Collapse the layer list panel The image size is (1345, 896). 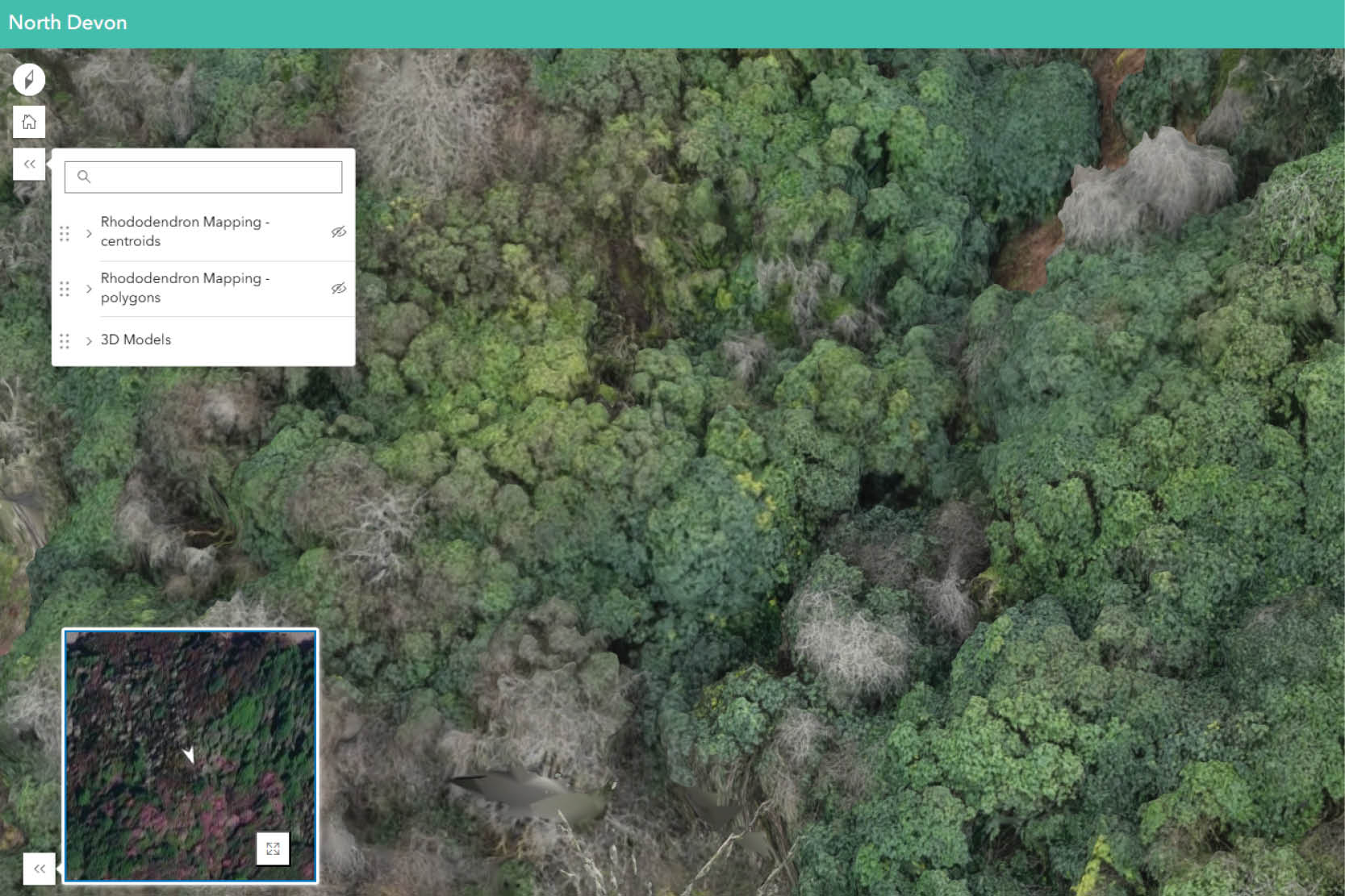point(29,165)
